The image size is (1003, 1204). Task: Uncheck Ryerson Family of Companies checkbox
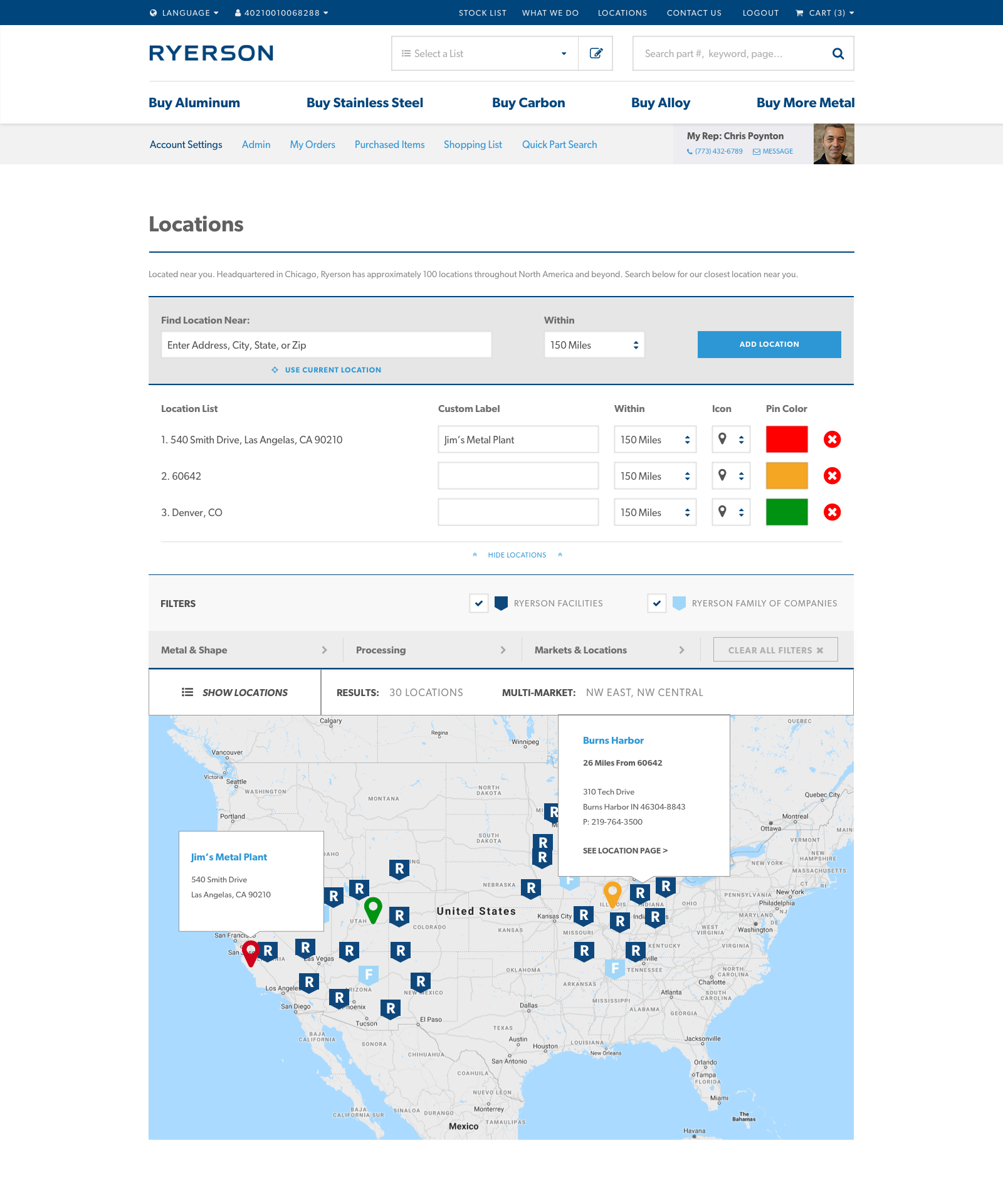point(657,603)
